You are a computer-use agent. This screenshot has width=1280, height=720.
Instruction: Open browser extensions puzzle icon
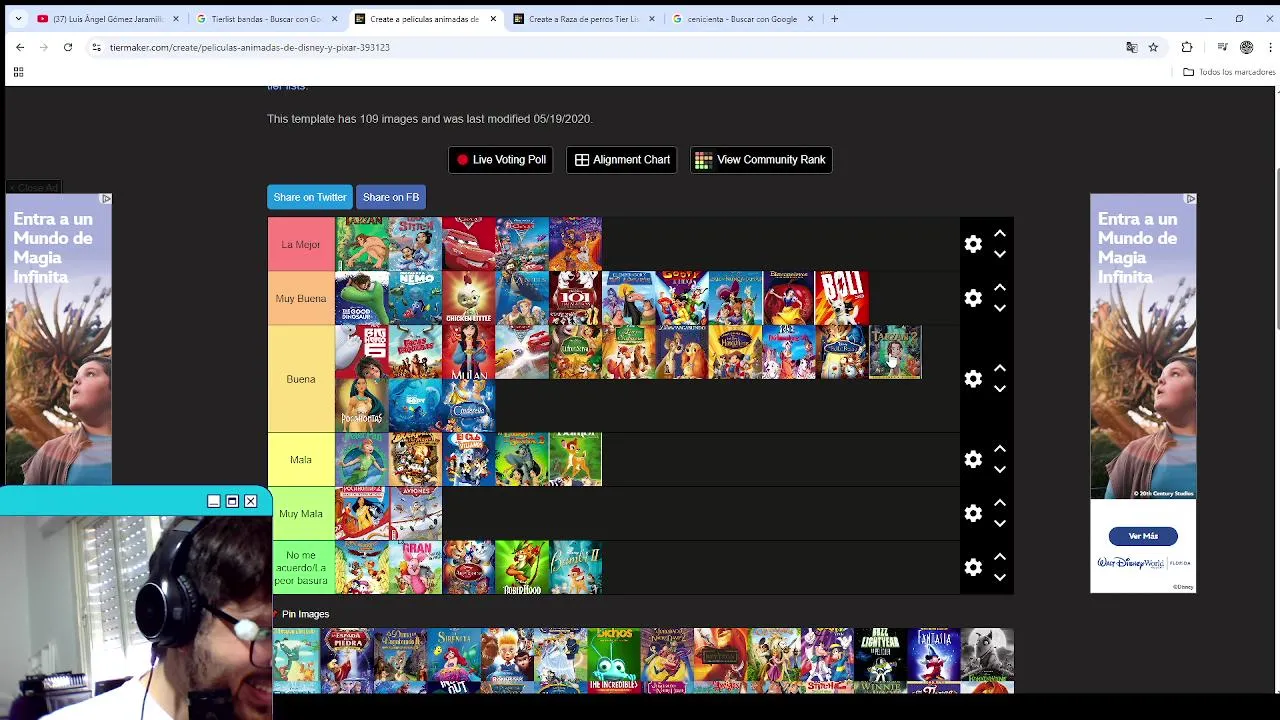click(x=1187, y=47)
